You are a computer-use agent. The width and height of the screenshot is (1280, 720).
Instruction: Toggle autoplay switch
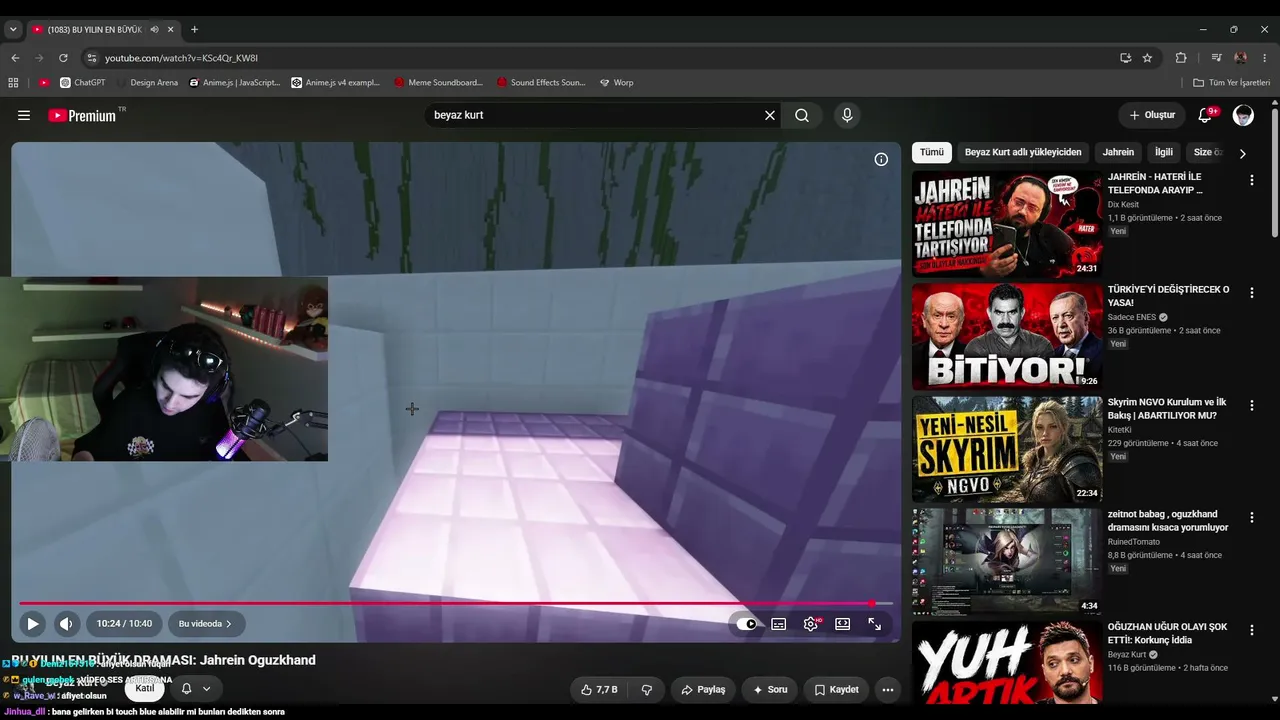(x=747, y=624)
